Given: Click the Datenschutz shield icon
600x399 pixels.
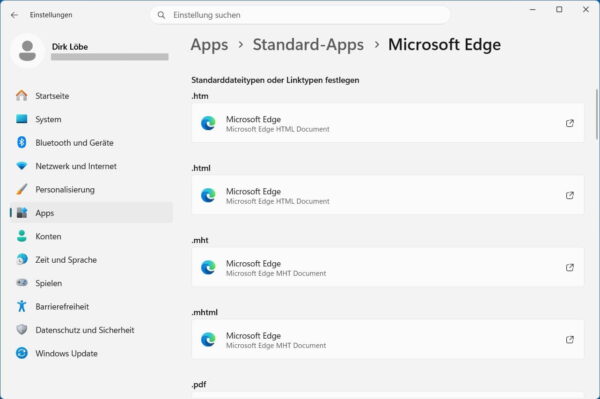Looking at the screenshot, I should click(x=22, y=329).
